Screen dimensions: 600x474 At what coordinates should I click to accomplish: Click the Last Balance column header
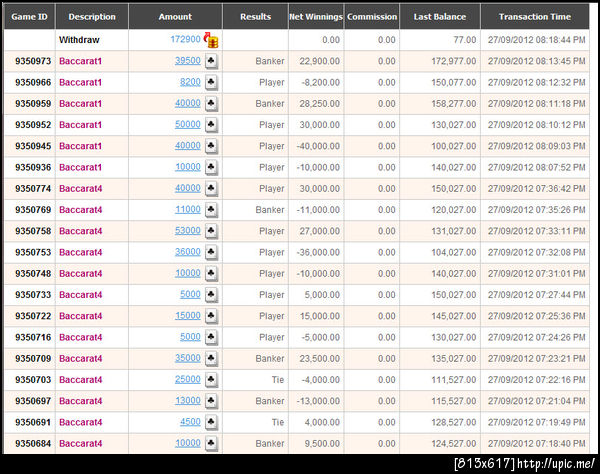(x=440, y=17)
